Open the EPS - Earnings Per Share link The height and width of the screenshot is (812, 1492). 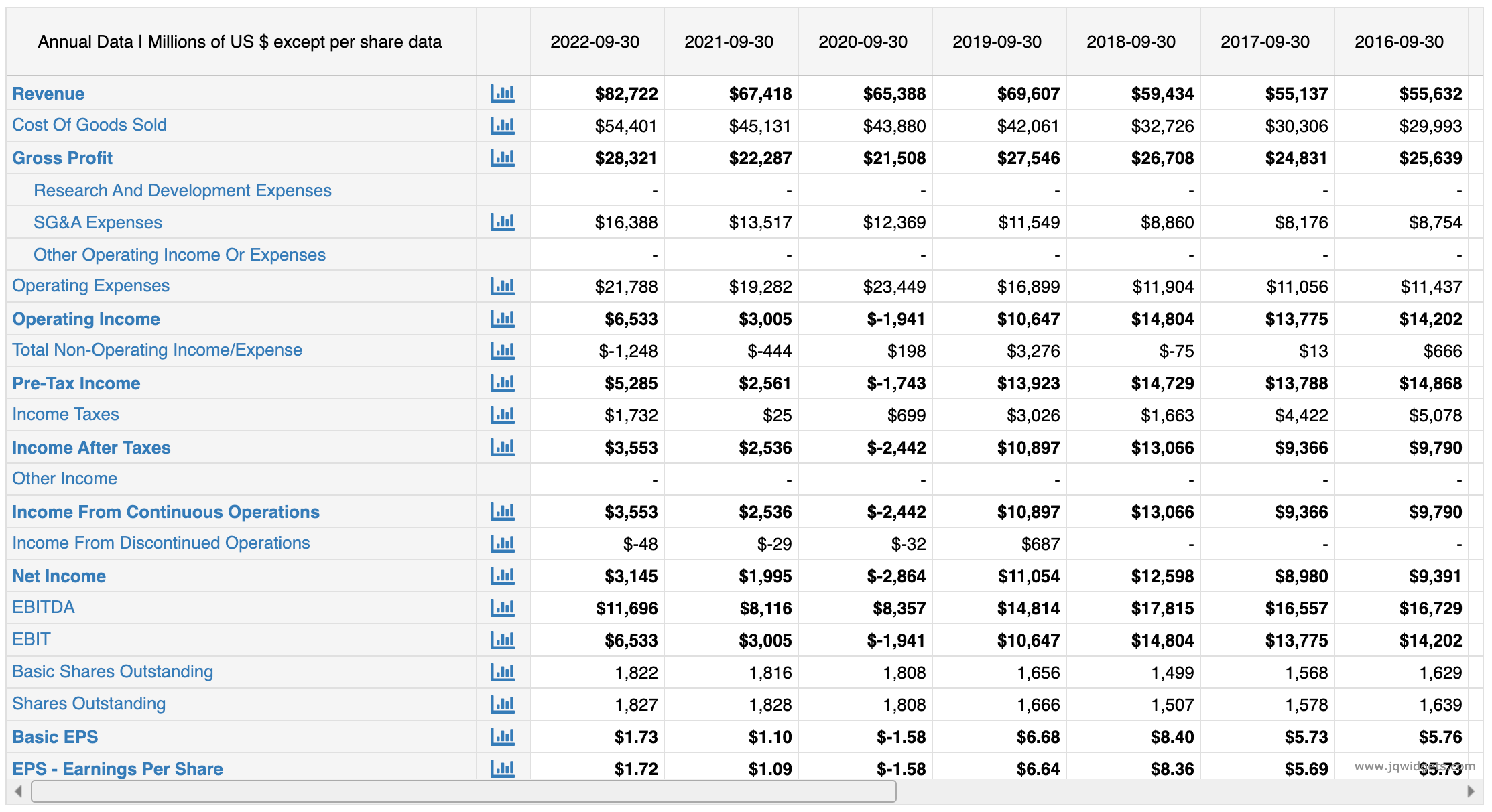(117, 768)
